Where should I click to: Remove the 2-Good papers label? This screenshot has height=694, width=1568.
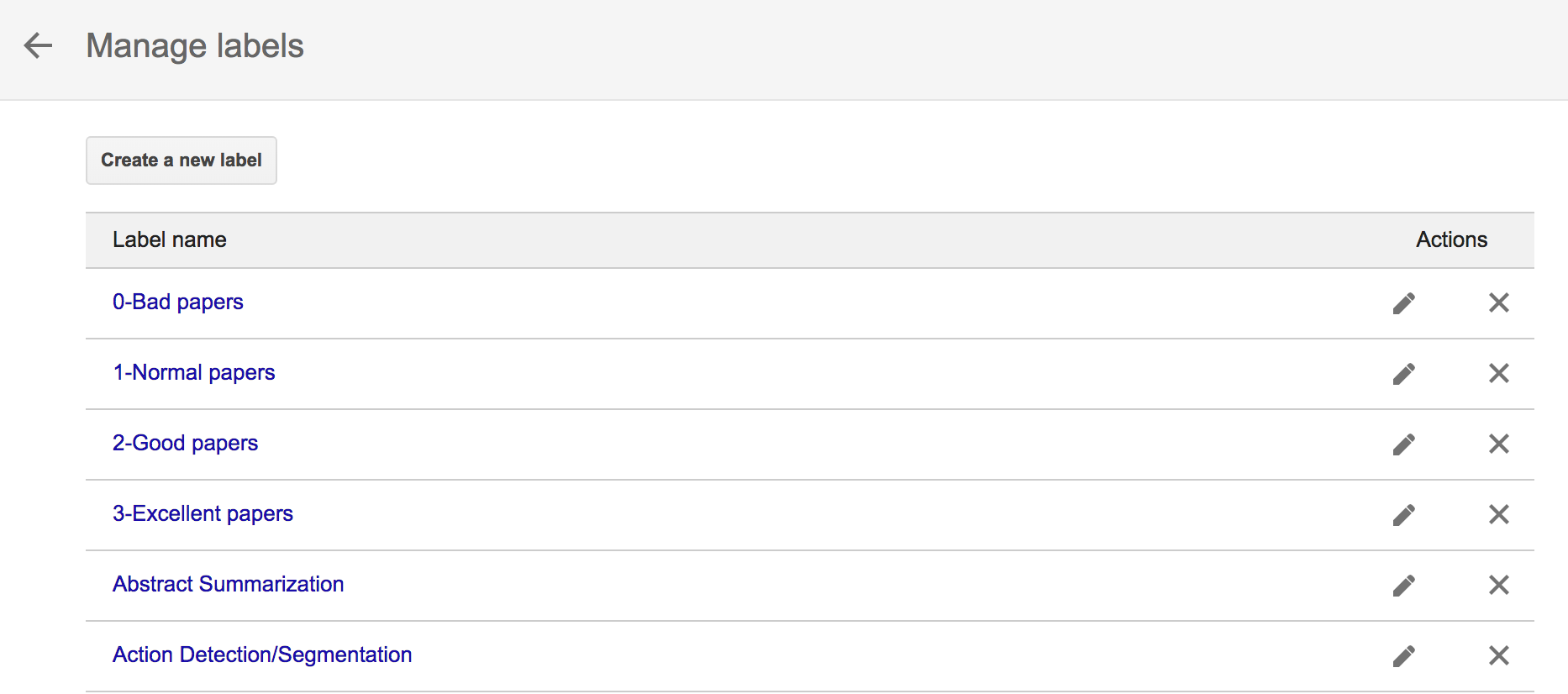(1499, 444)
